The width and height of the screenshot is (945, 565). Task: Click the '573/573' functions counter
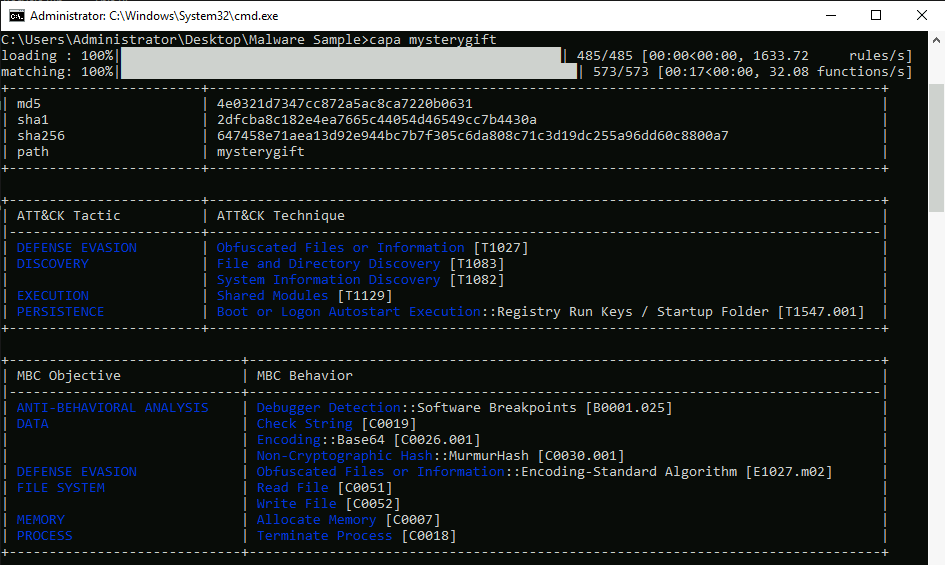(x=621, y=72)
